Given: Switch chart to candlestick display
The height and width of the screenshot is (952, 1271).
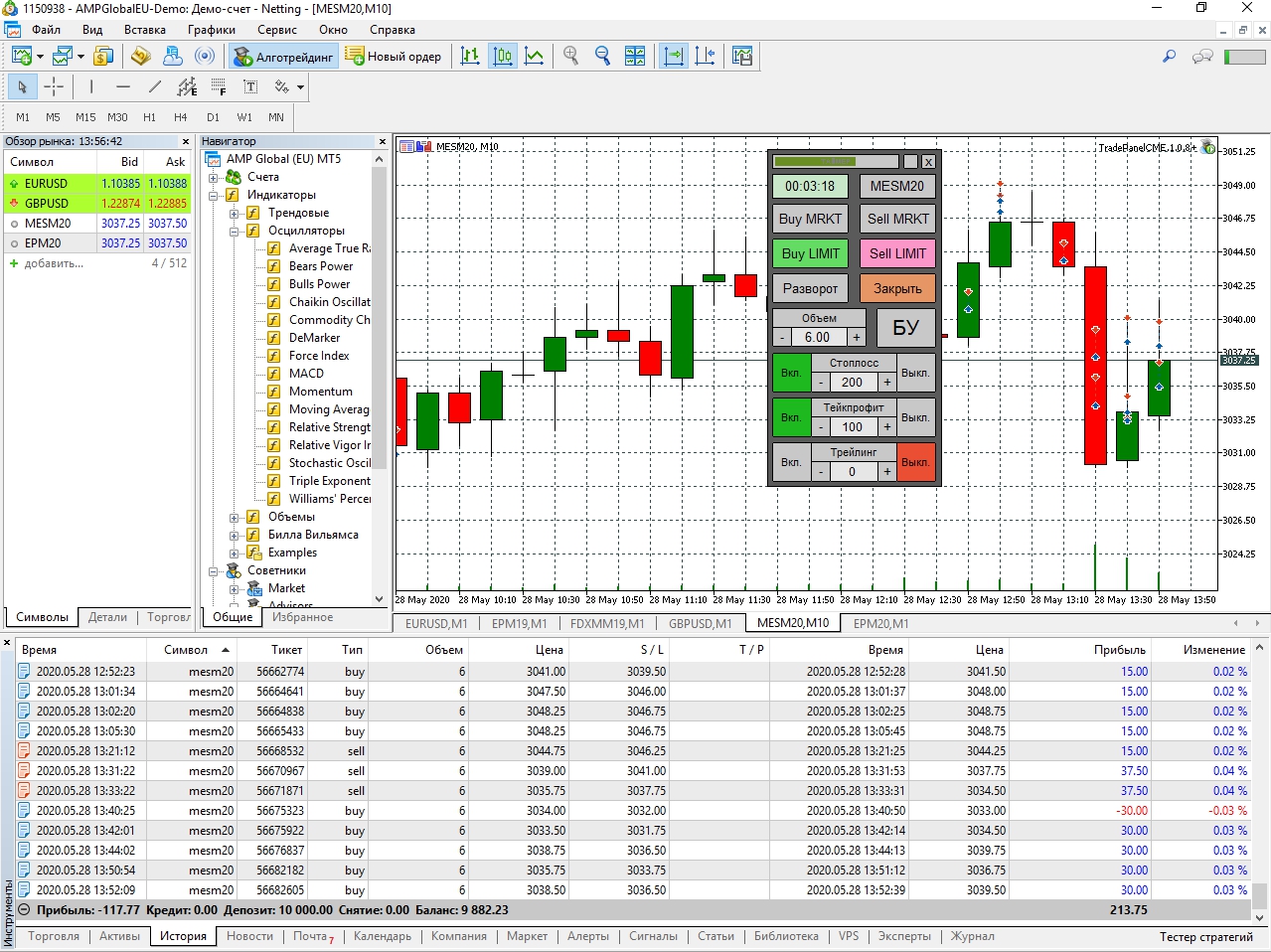Looking at the screenshot, I should click(x=503, y=56).
